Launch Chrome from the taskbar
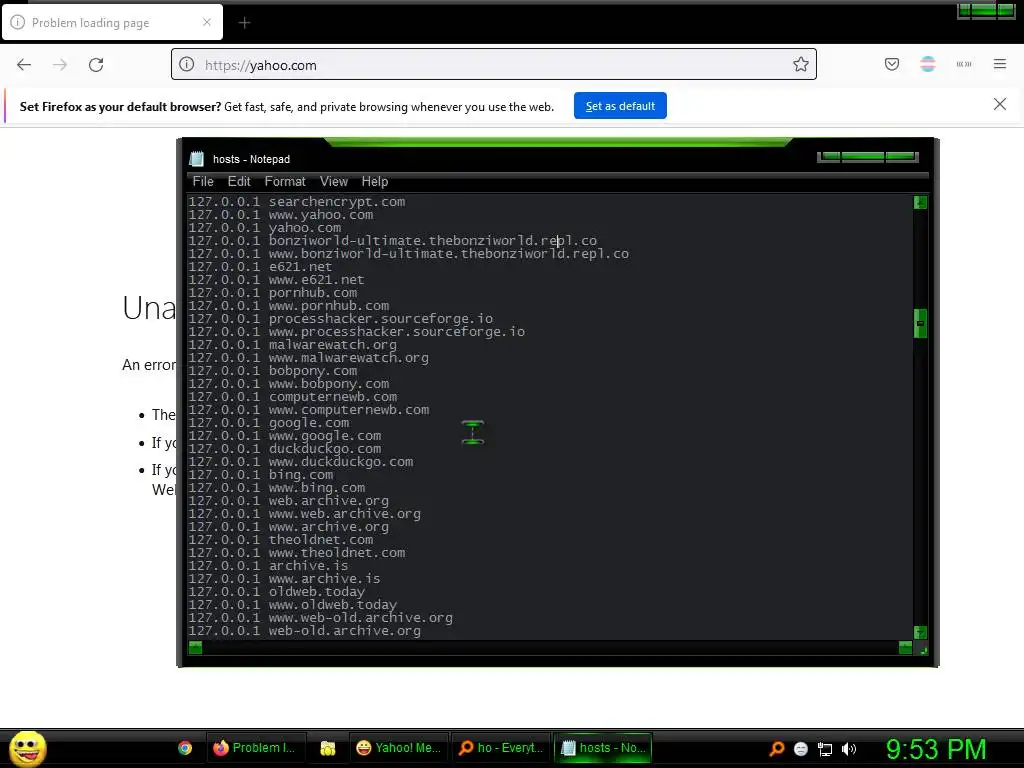Image resolution: width=1024 pixels, height=768 pixels. [185, 748]
